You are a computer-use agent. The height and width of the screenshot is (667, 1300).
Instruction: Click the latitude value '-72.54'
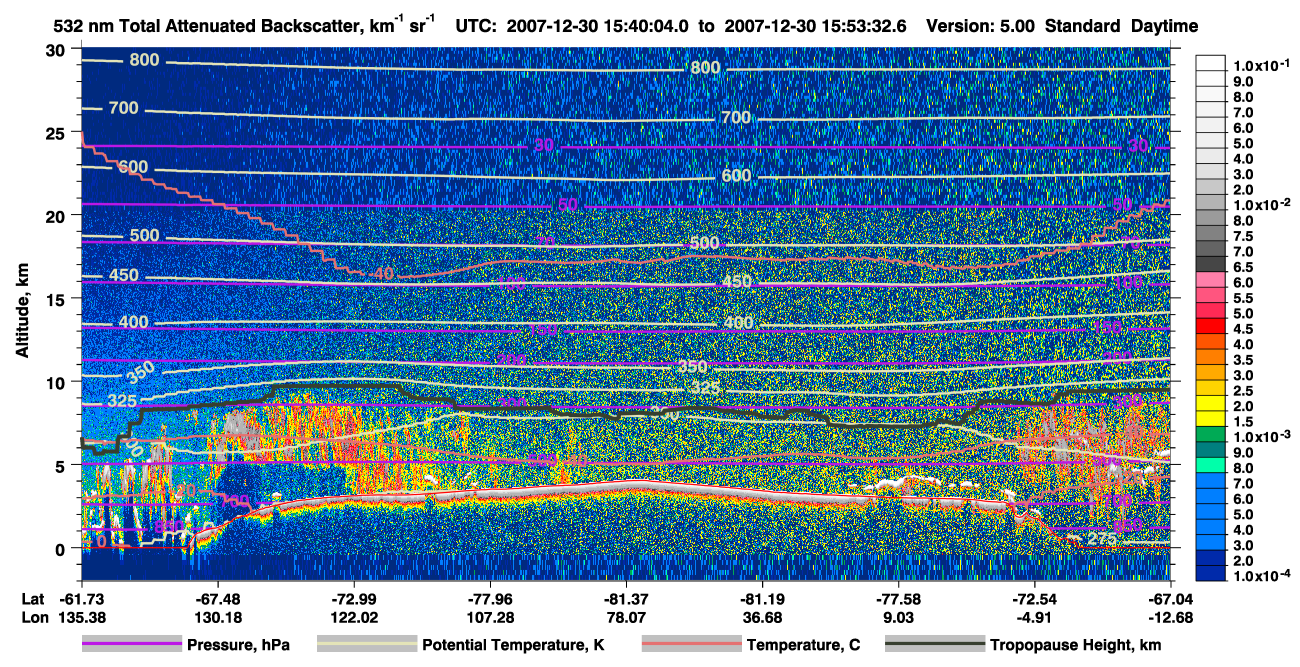click(1034, 599)
